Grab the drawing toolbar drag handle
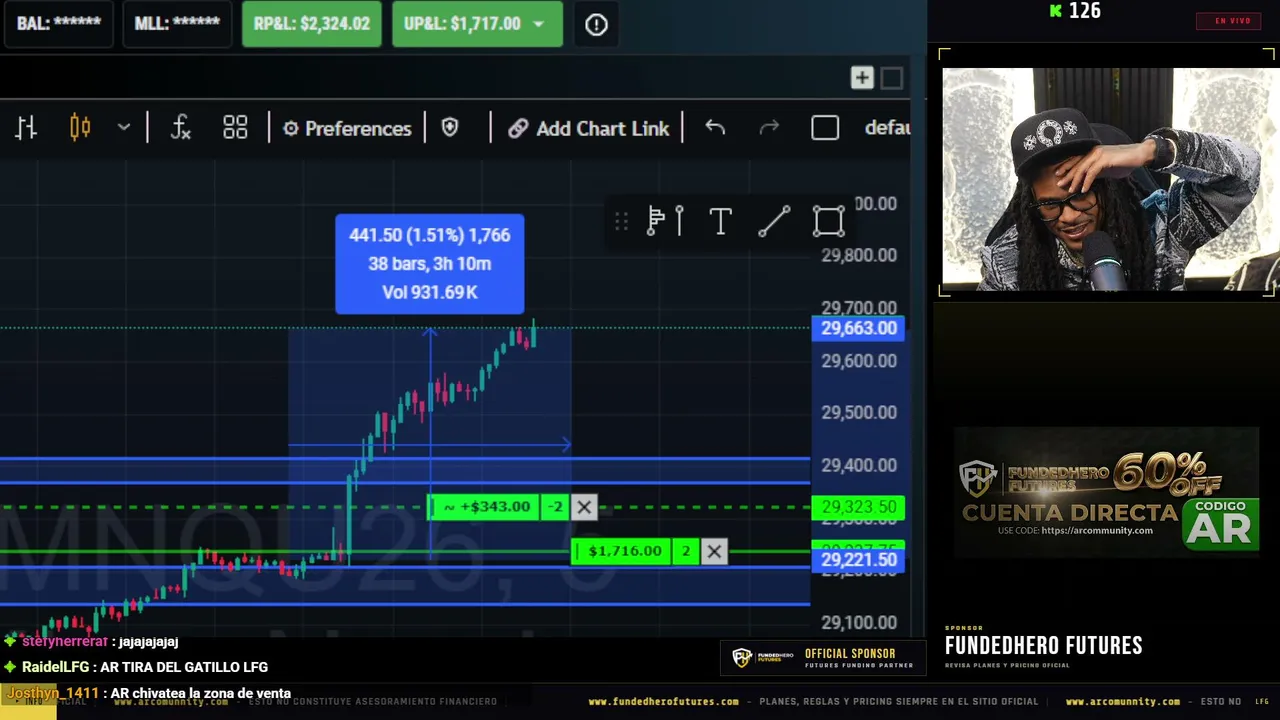The image size is (1280, 720). pyautogui.click(x=621, y=221)
